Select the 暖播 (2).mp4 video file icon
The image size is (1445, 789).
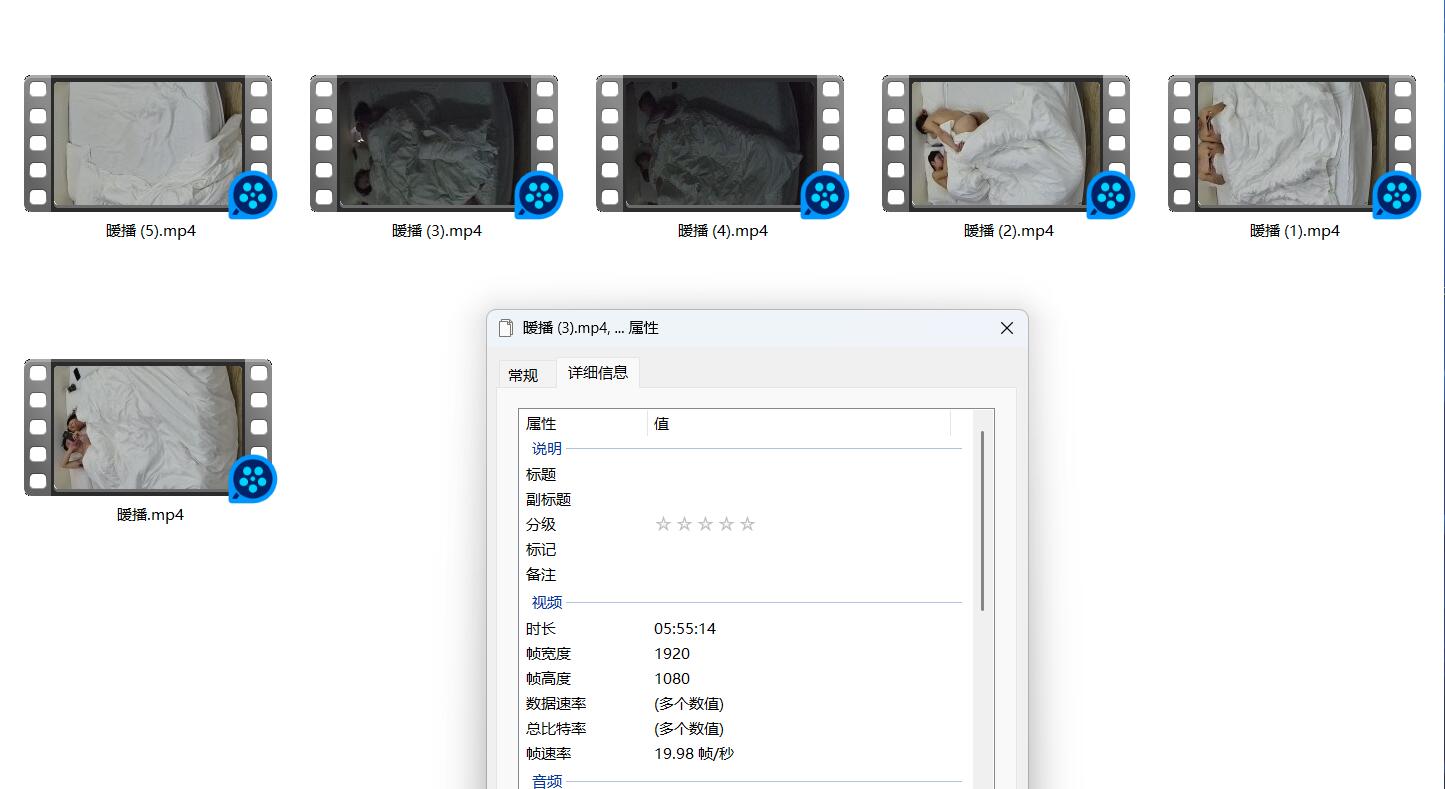click(1005, 144)
